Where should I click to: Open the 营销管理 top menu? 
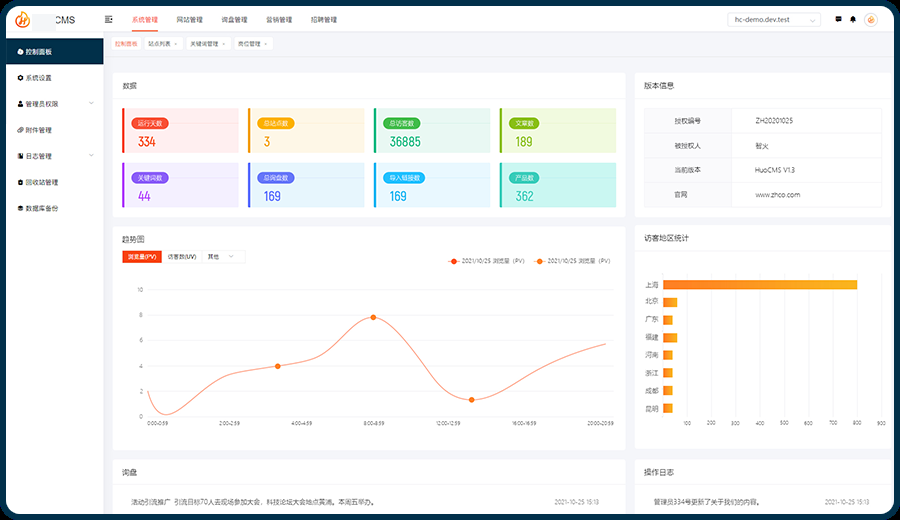click(279, 19)
